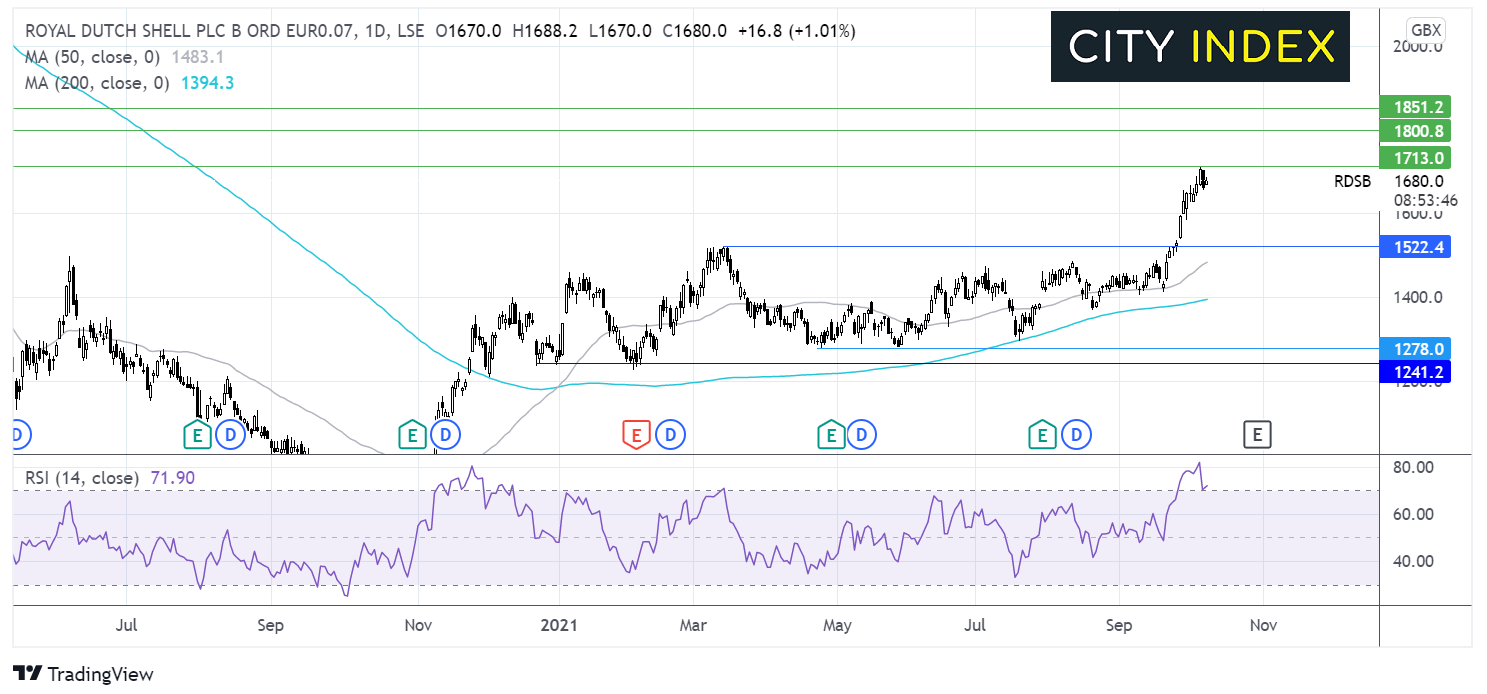Screen dimensions: 1487x694
Task: Select the RSI 14 close indicator label
Action: tap(81, 478)
